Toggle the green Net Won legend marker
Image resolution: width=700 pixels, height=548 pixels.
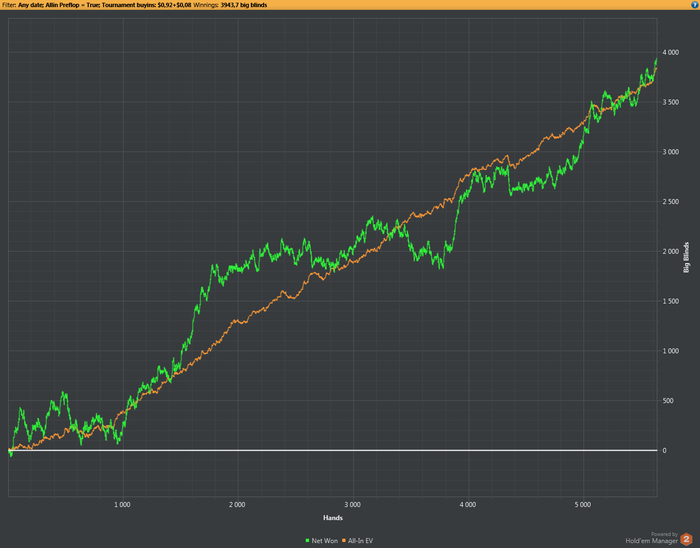[307, 540]
